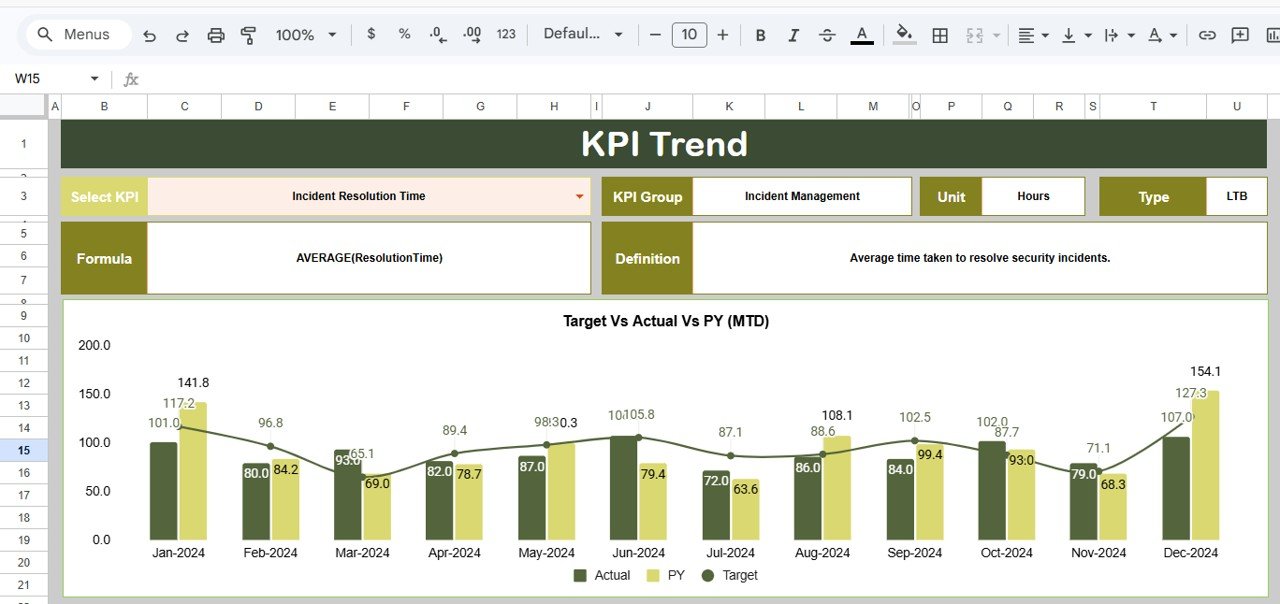Toggle strikethrough formatting
Screen dimensions: 1280x604
click(x=827, y=34)
